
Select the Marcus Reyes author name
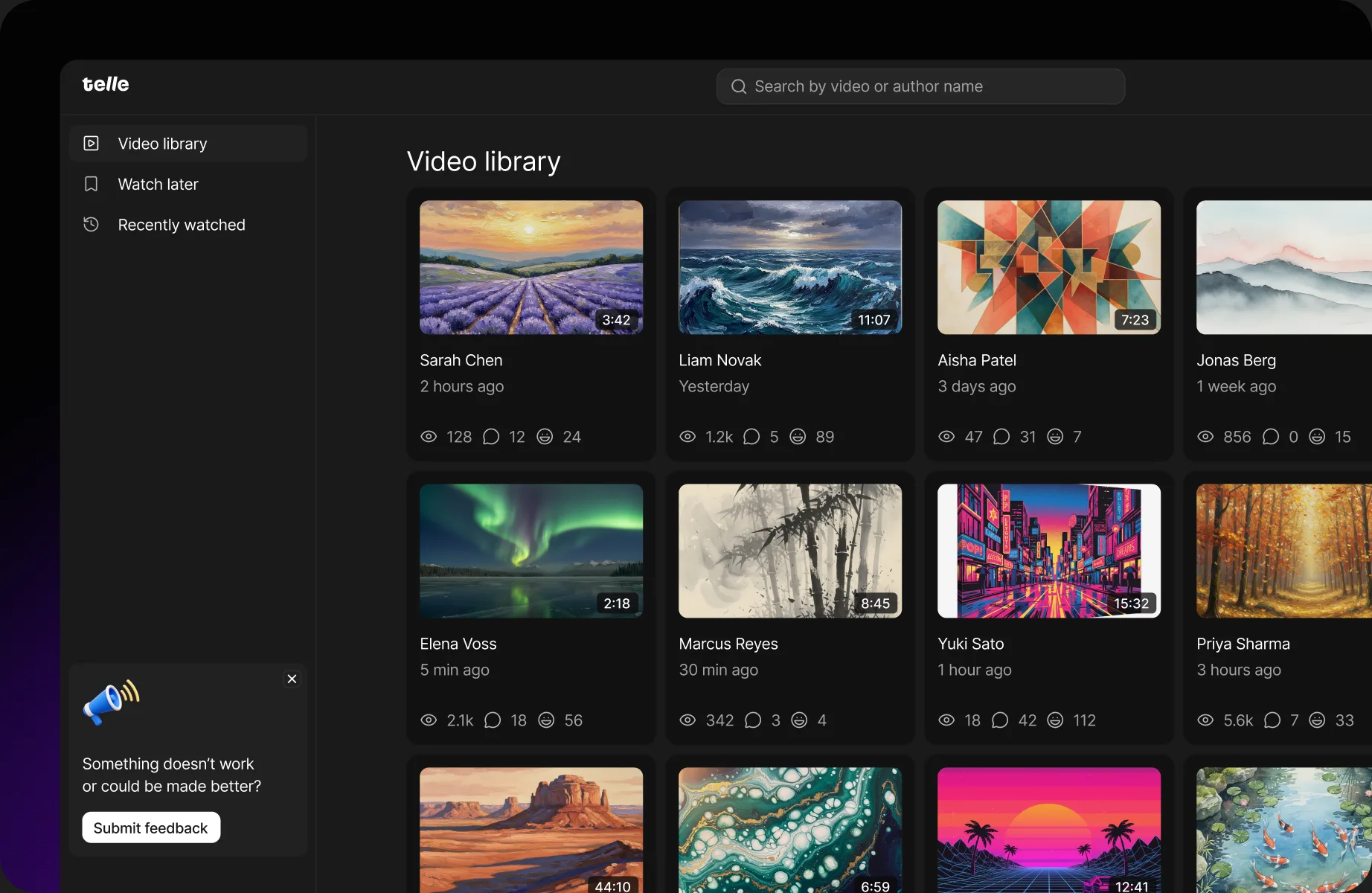[728, 644]
